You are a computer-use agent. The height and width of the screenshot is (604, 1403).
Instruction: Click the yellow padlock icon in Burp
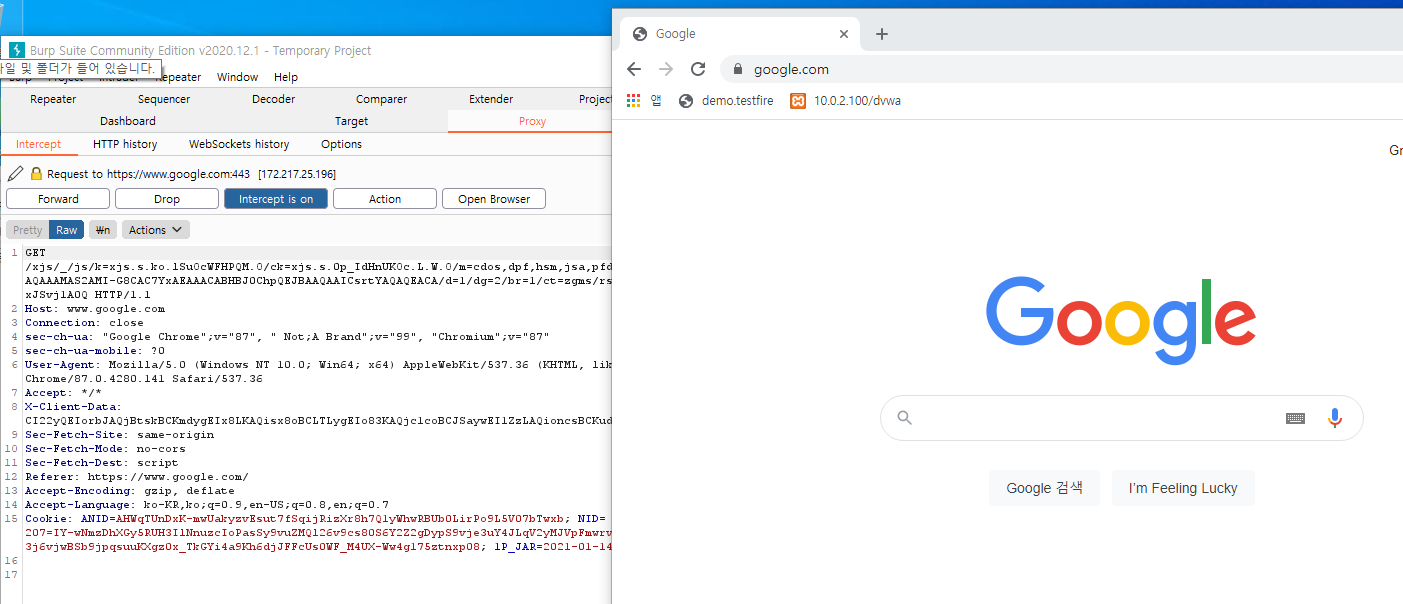pyautogui.click(x=36, y=173)
